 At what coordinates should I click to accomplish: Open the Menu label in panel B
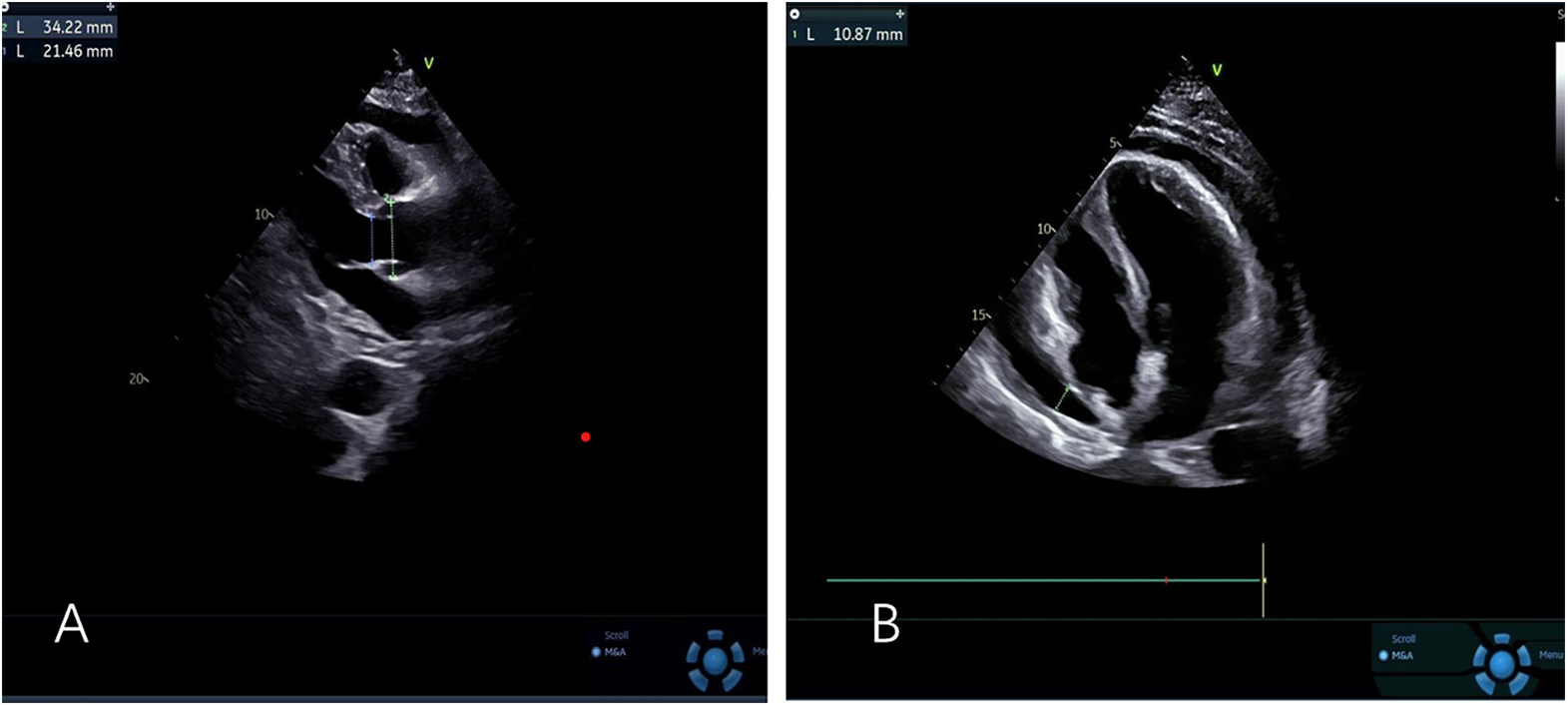(1550, 655)
